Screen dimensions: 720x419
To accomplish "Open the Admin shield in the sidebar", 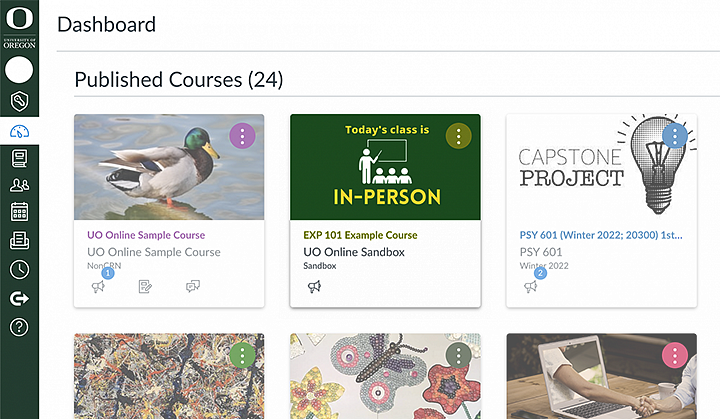I will pyautogui.click(x=19, y=102).
